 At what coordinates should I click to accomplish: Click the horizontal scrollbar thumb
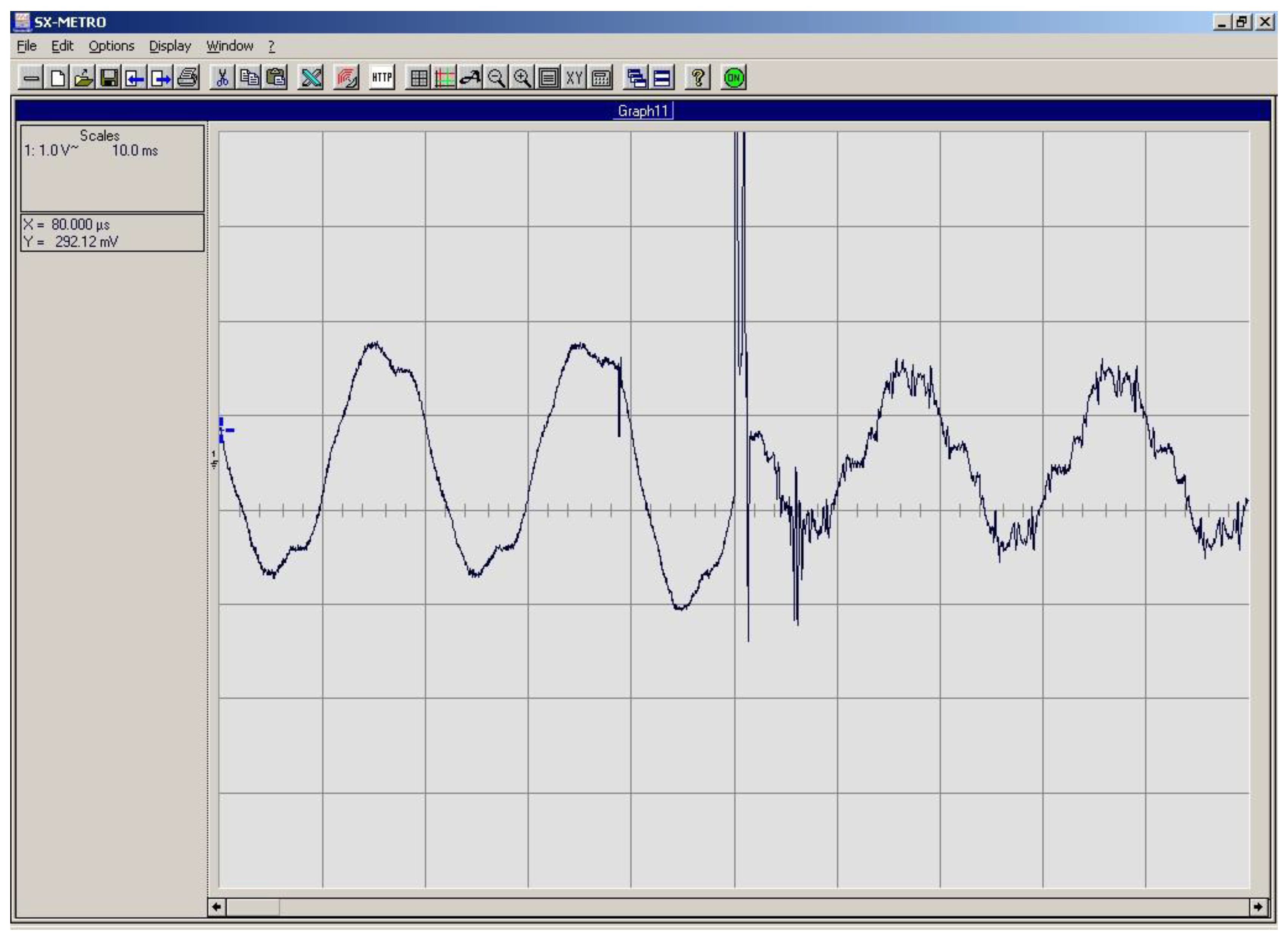[x=252, y=906]
